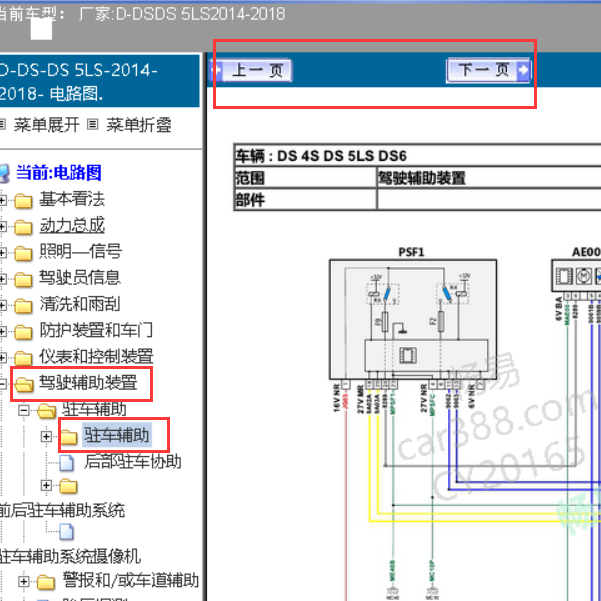Click the PSF1 module in the diagram

click(x=413, y=320)
